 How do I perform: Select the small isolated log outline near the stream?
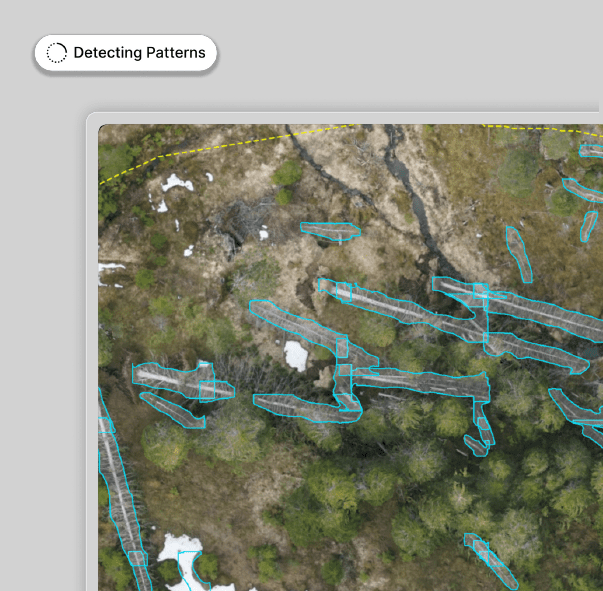330,231
